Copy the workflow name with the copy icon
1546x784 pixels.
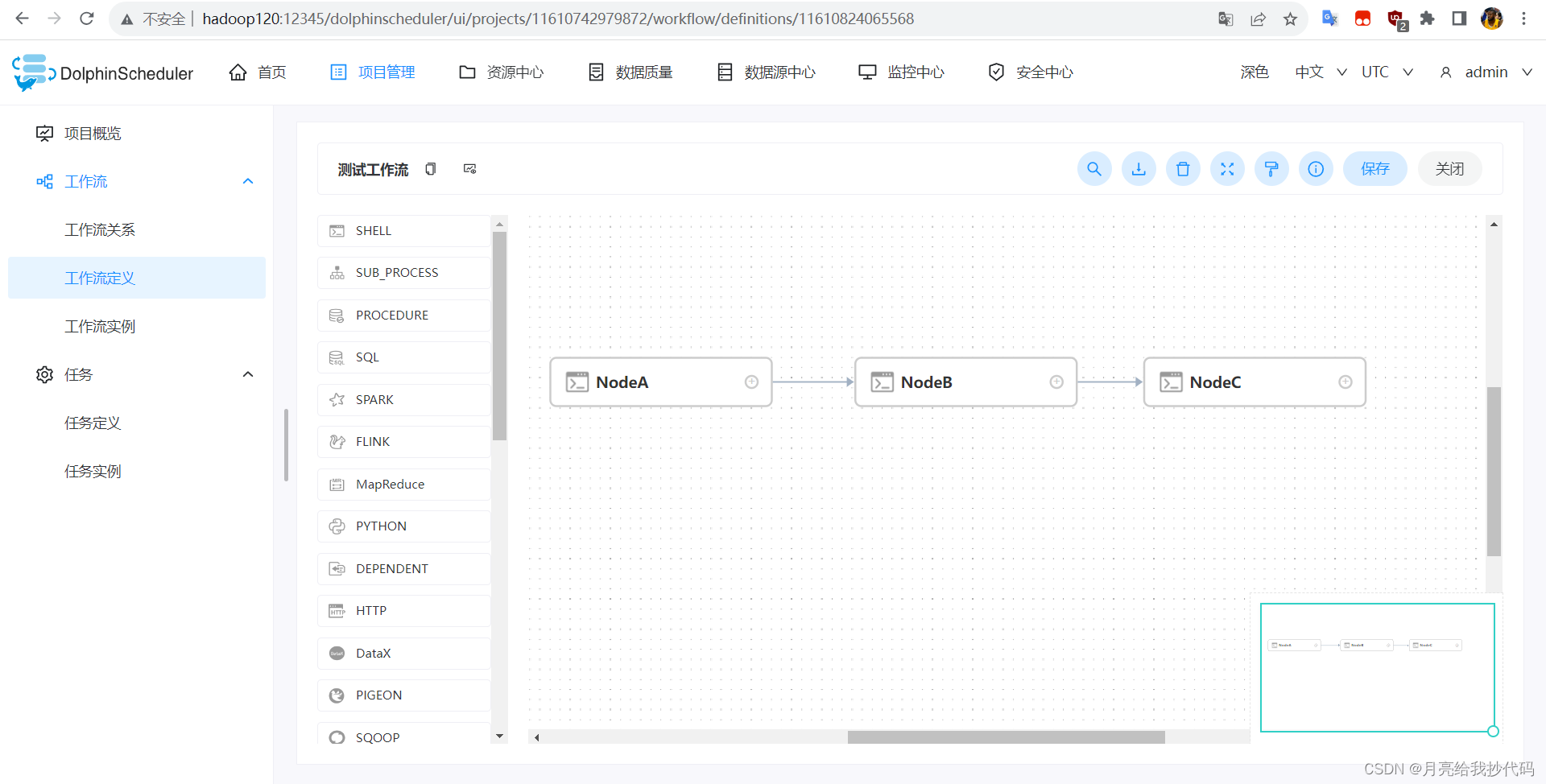point(431,169)
